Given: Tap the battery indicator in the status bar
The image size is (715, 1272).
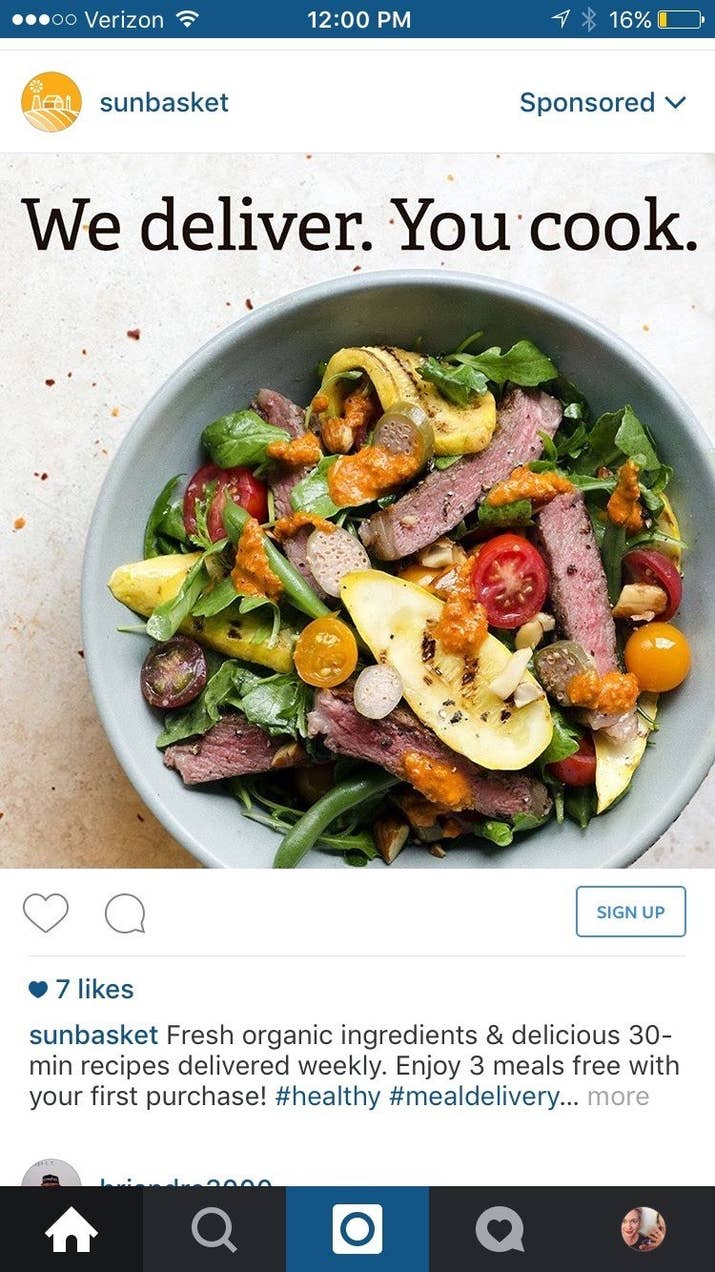Looking at the screenshot, I should [x=680, y=19].
